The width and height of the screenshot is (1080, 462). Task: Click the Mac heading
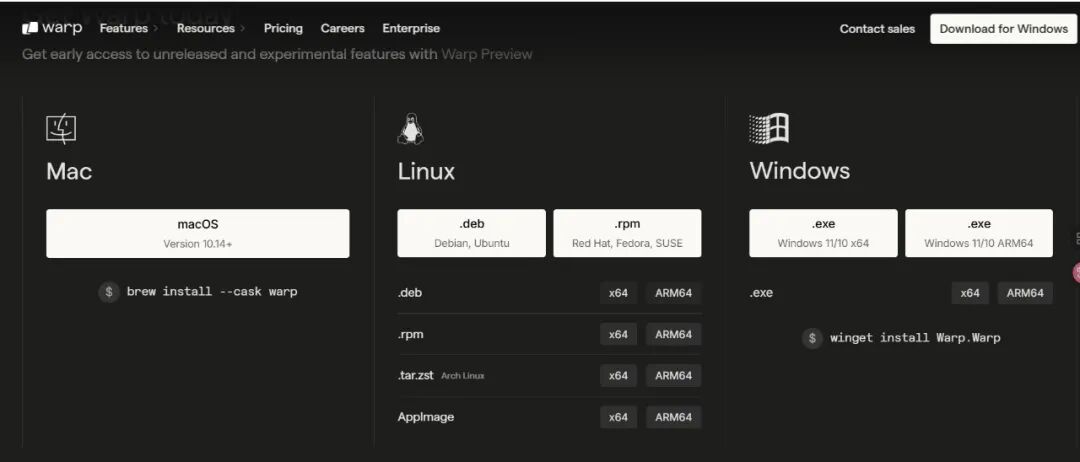pyautogui.click(x=69, y=171)
